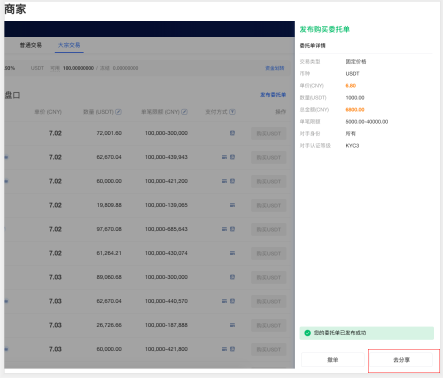This screenshot has width=443, height=378.
Task: Open filter icon beside 支付方式 header
Action: 232,112
